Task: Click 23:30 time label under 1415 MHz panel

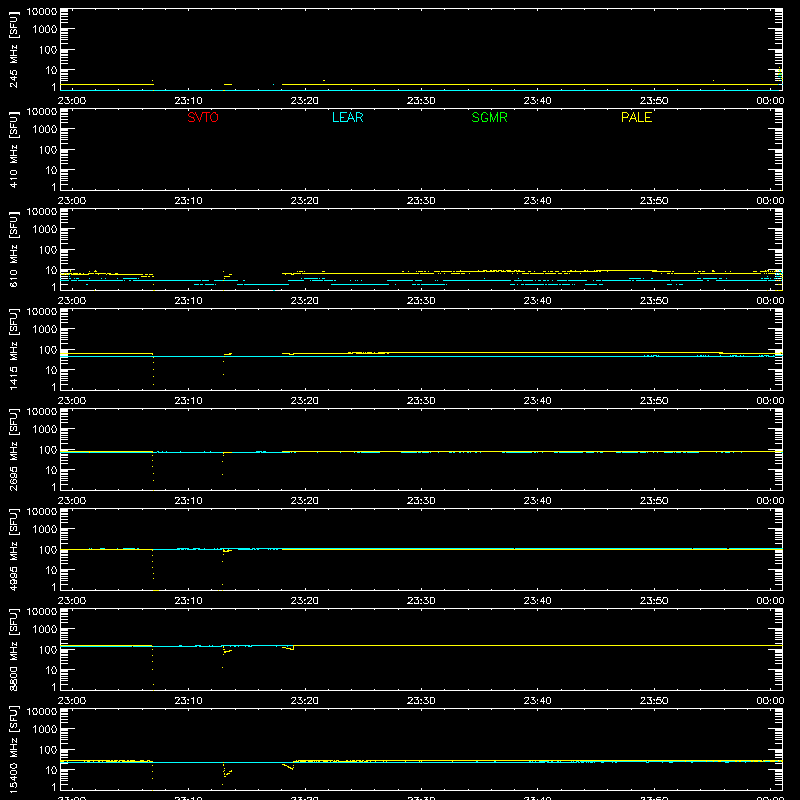Action: tap(421, 401)
